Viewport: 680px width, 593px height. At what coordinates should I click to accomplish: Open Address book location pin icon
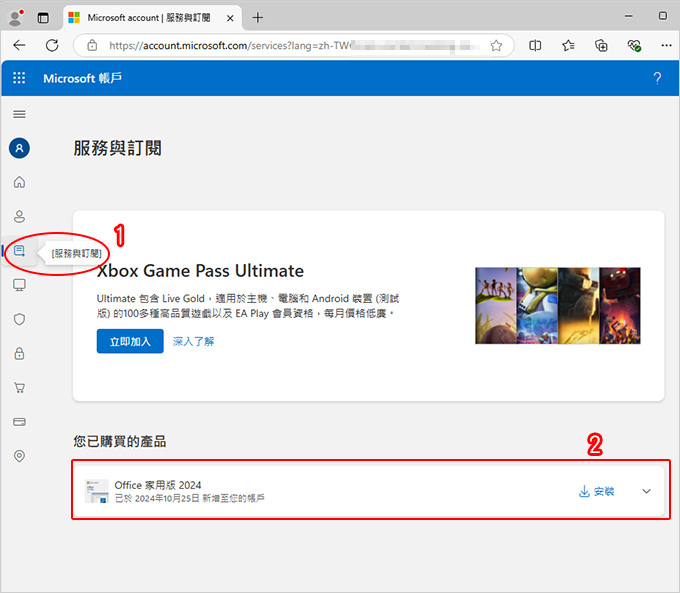tap(19, 456)
